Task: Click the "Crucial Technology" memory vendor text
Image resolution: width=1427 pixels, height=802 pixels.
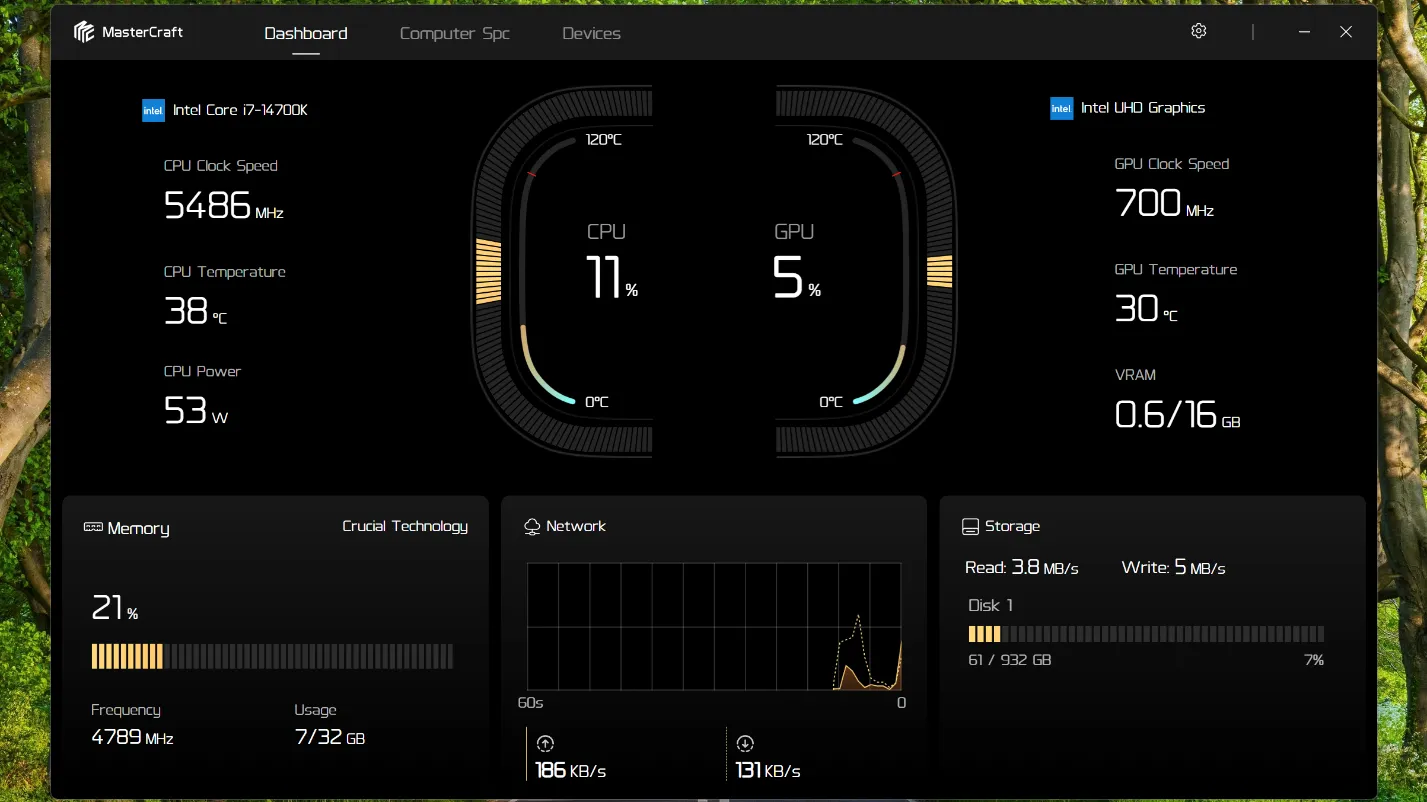Action: [405, 526]
